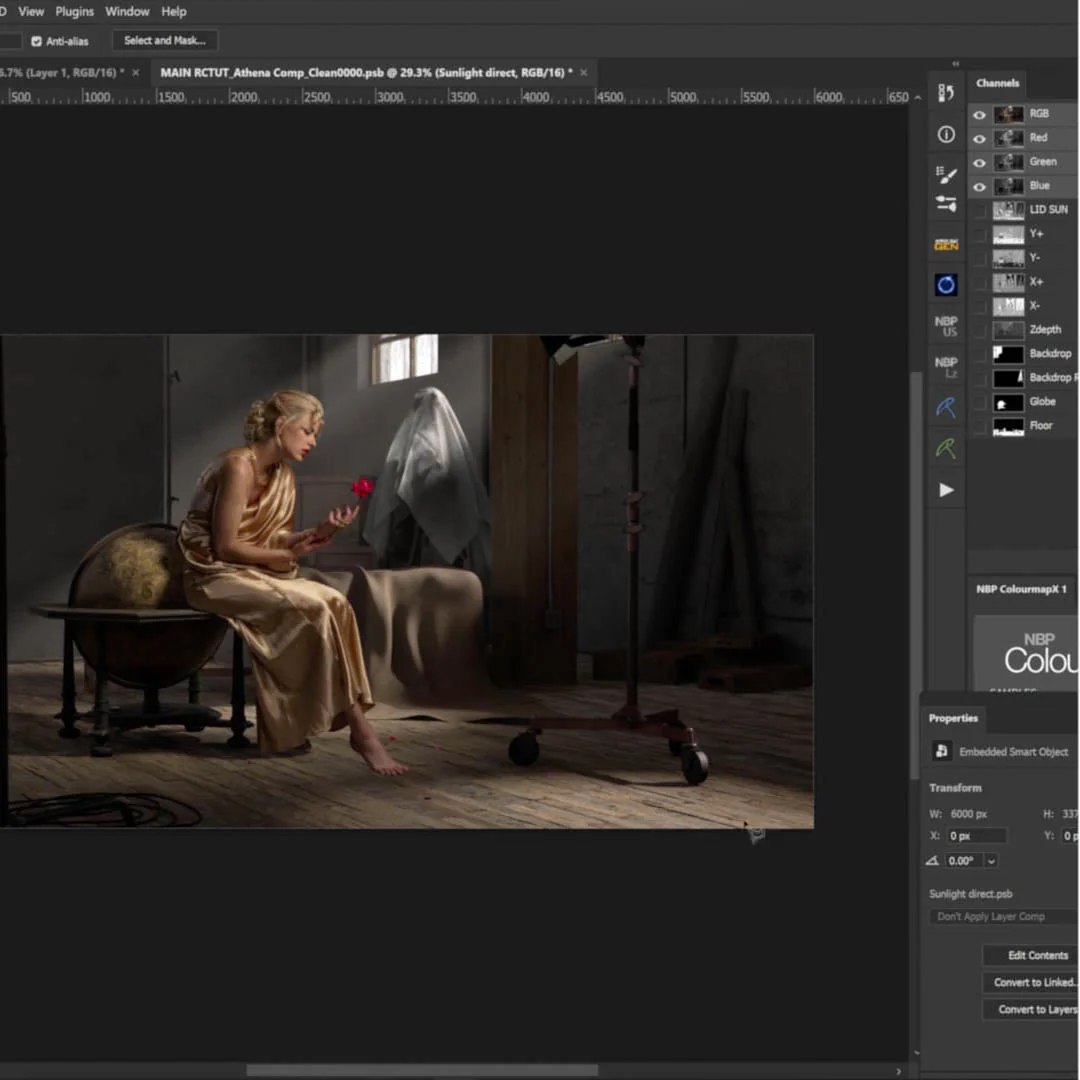
Task: Open the NBP US panel icon
Action: click(x=946, y=325)
